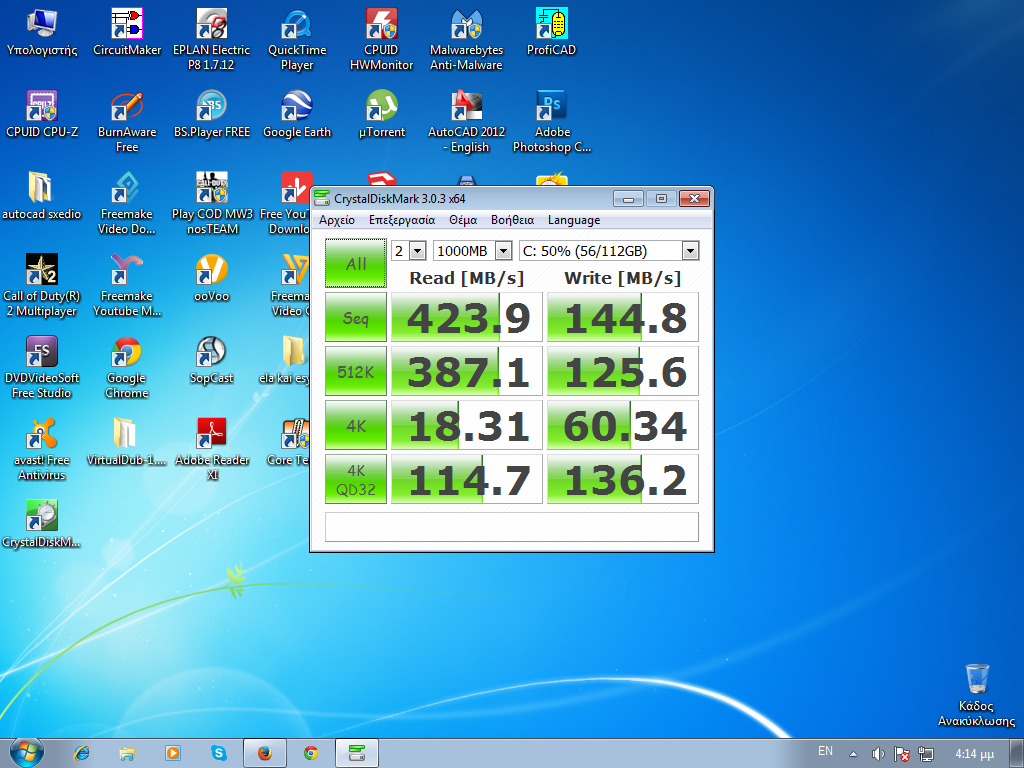This screenshot has height=768, width=1024.
Task: Open the Υπολογιστής desktop icon
Action: click(42, 33)
